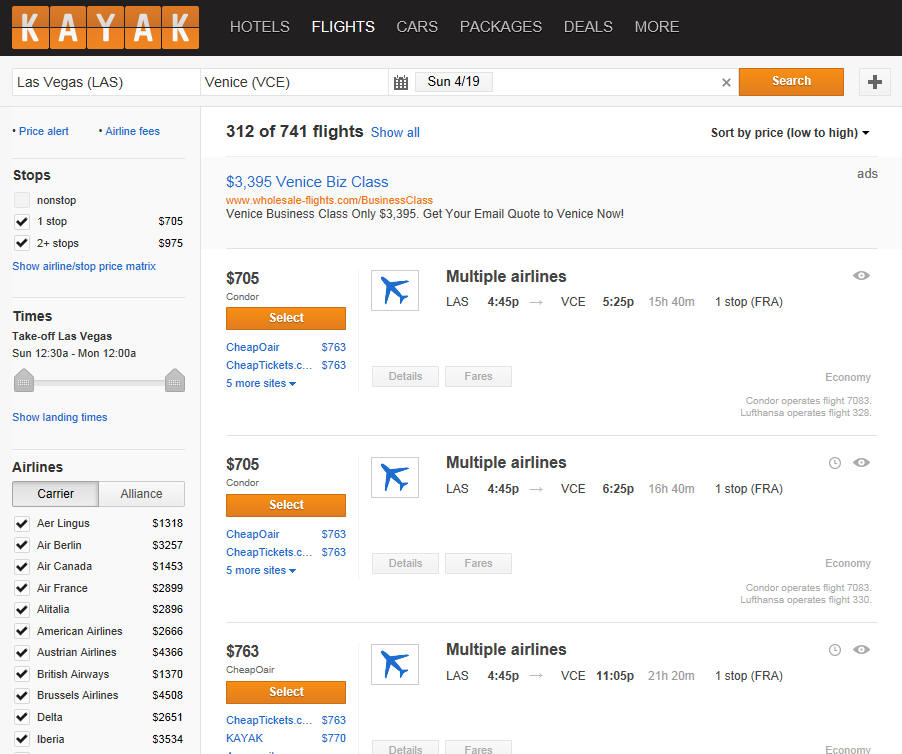
Task: Open Sort by price dropdown
Action: [789, 133]
